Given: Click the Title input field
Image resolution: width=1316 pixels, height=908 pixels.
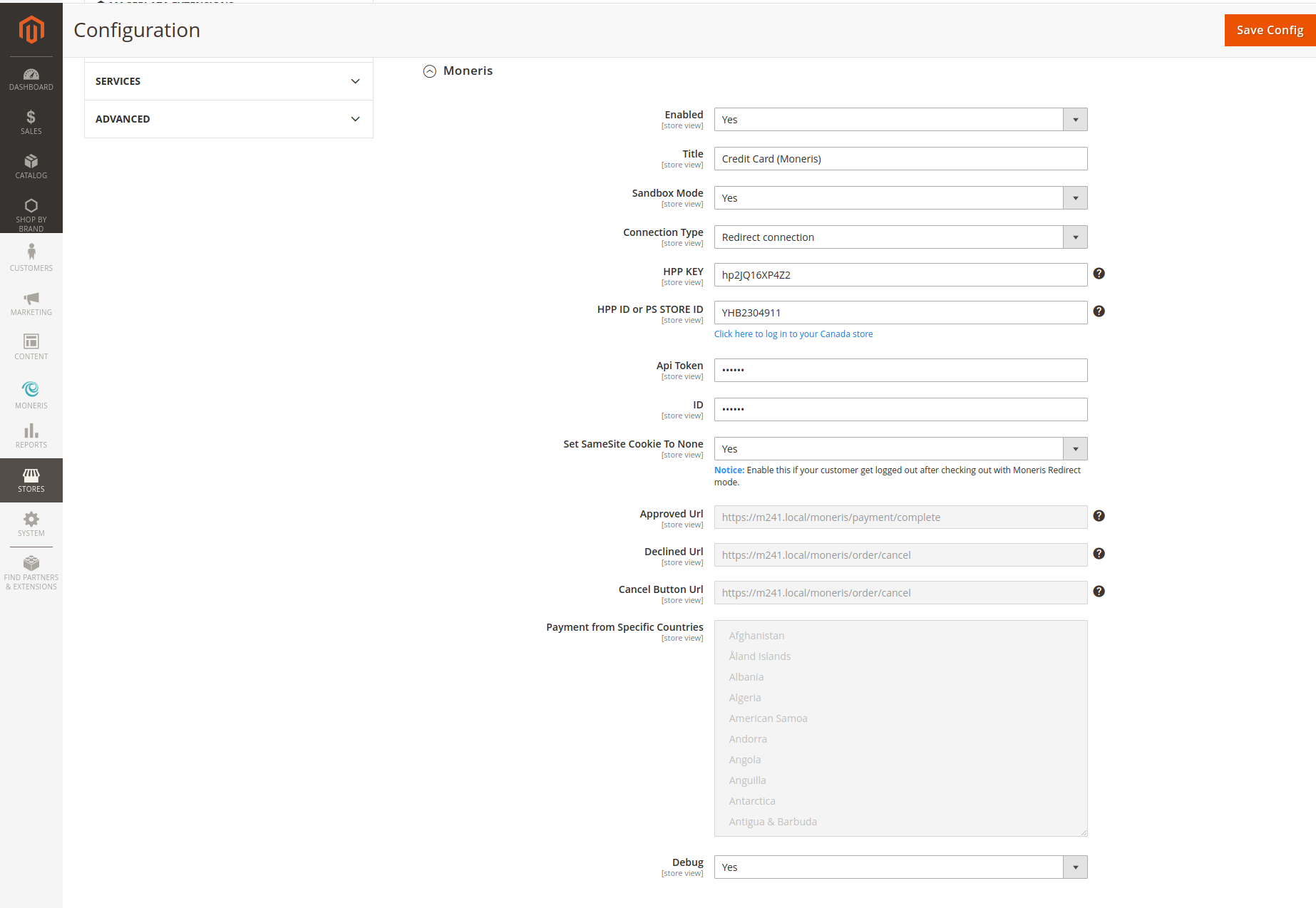Looking at the screenshot, I should point(900,159).
